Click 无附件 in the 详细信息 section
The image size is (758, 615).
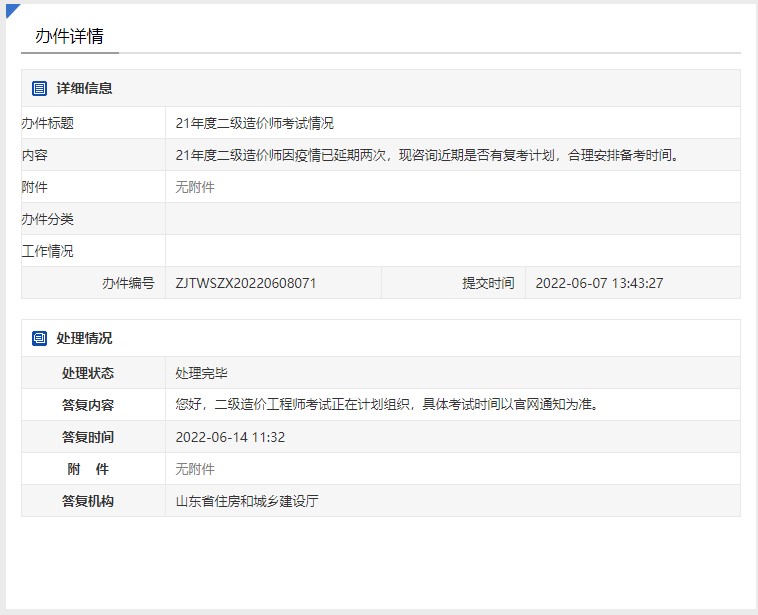[195, 187]
